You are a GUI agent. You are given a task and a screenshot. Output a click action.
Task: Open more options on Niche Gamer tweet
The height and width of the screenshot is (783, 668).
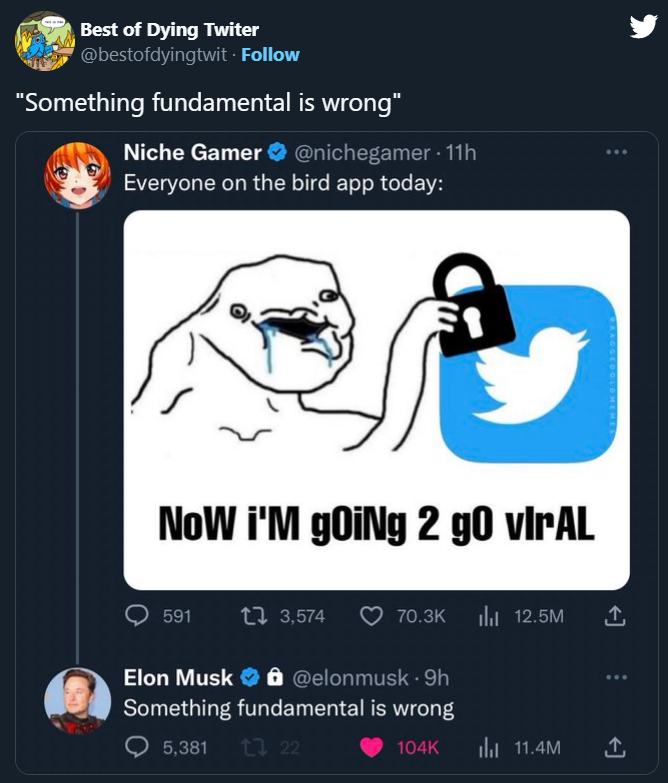click(617, 153)
